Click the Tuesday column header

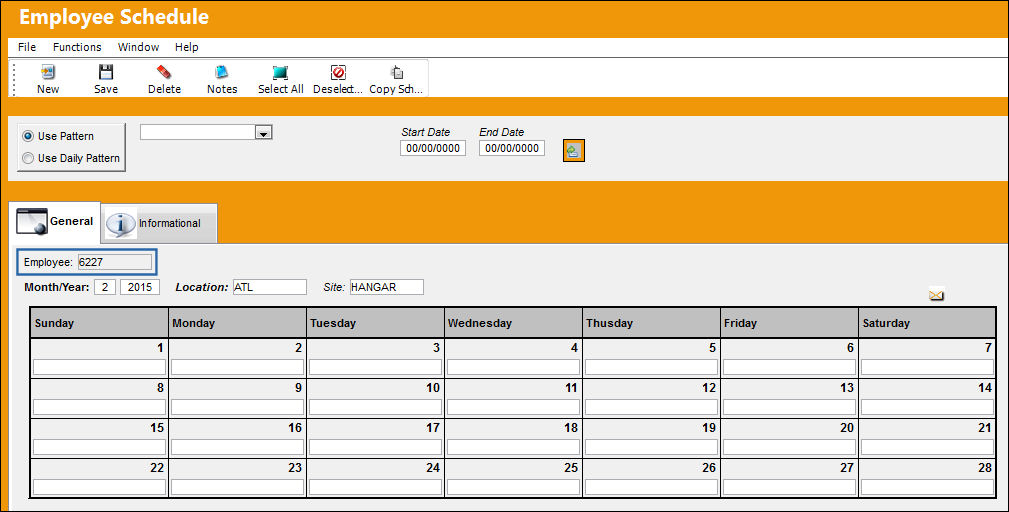375,323
